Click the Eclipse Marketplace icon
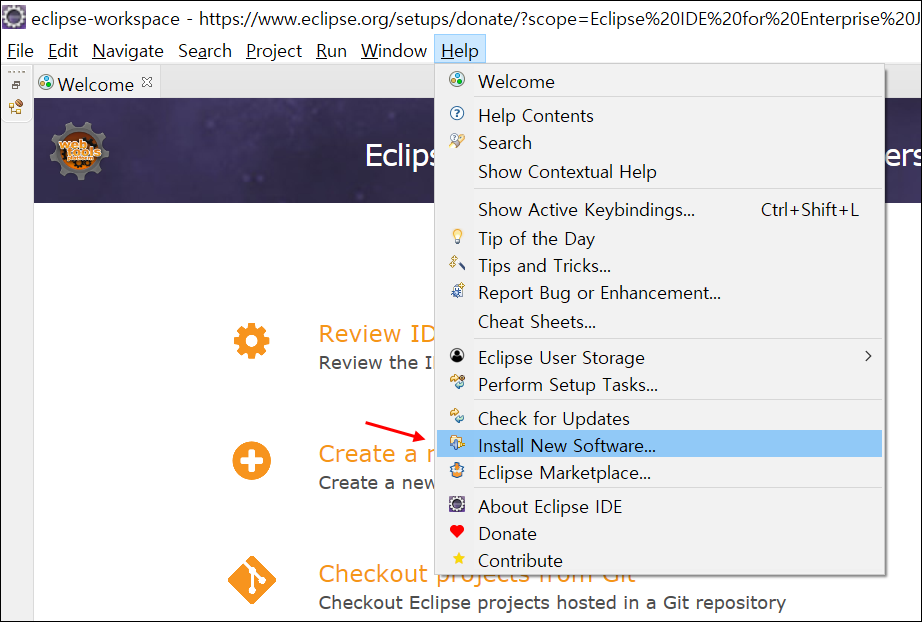The image size is (922, 622). [457, 470]
